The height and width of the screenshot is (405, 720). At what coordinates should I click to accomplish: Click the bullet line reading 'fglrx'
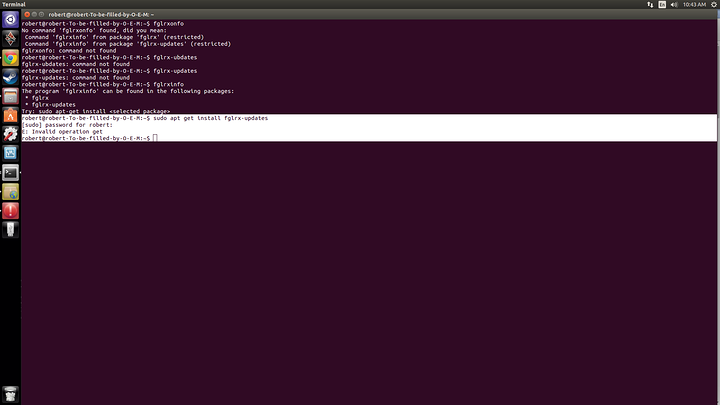click(37, 98)
